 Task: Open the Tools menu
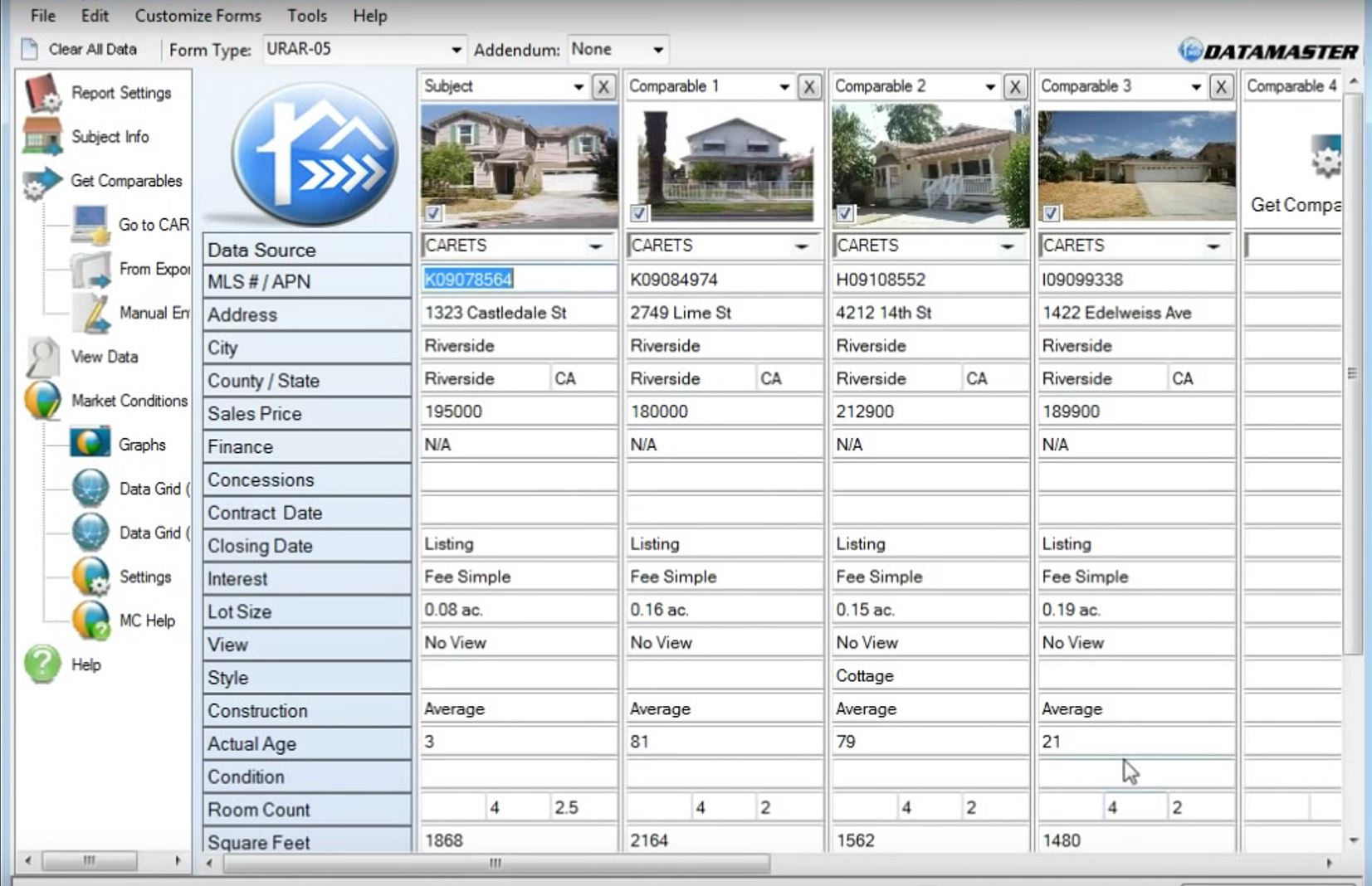pos(306,15)
